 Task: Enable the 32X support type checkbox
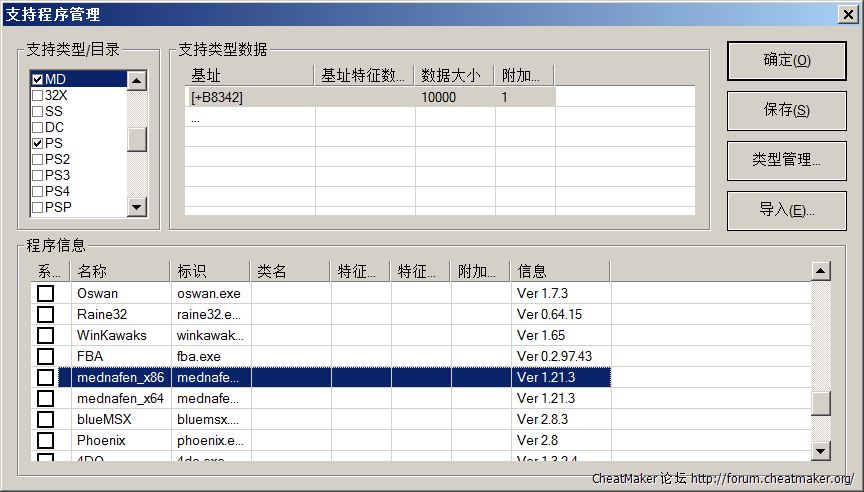point(37,95)
